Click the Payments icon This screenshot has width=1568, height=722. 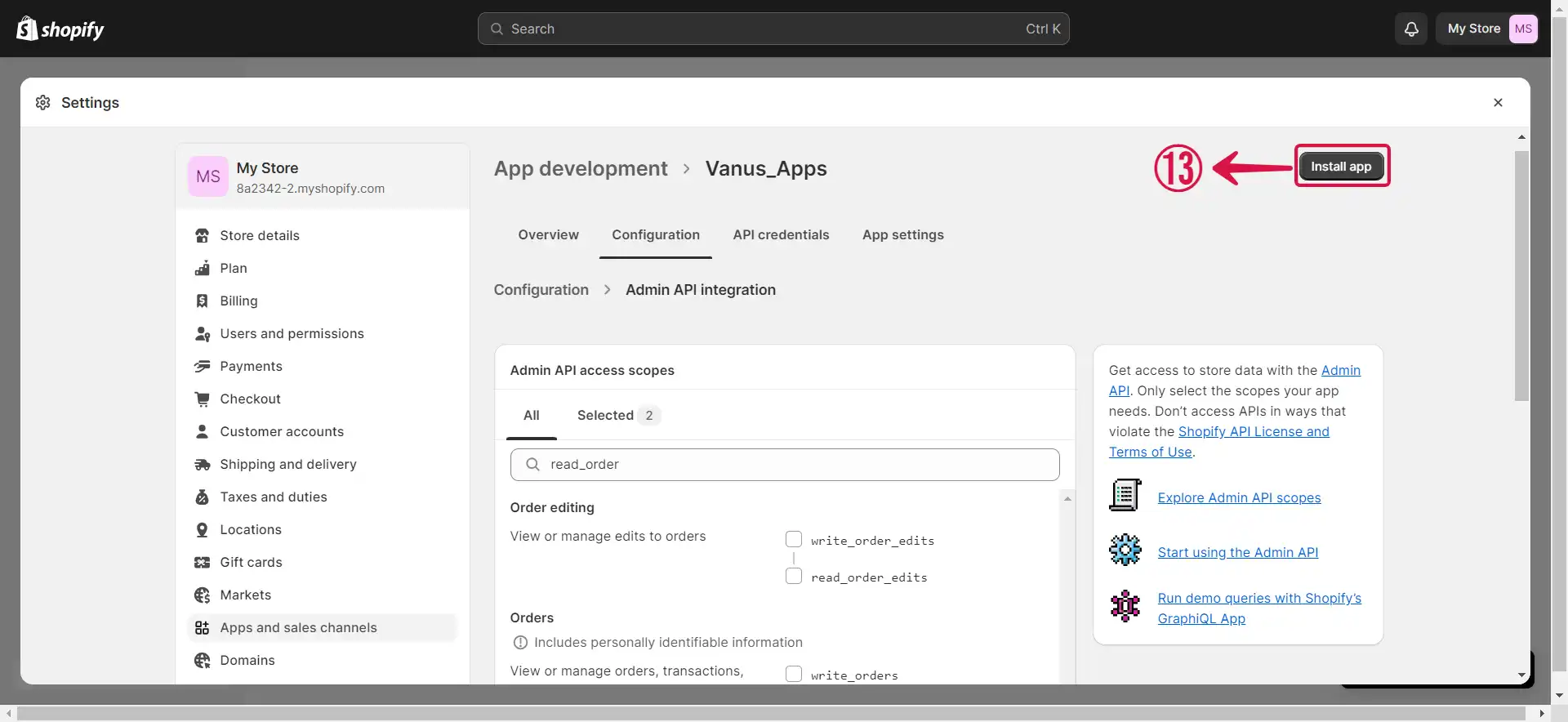pyautogui.click(x=203, y=366)
